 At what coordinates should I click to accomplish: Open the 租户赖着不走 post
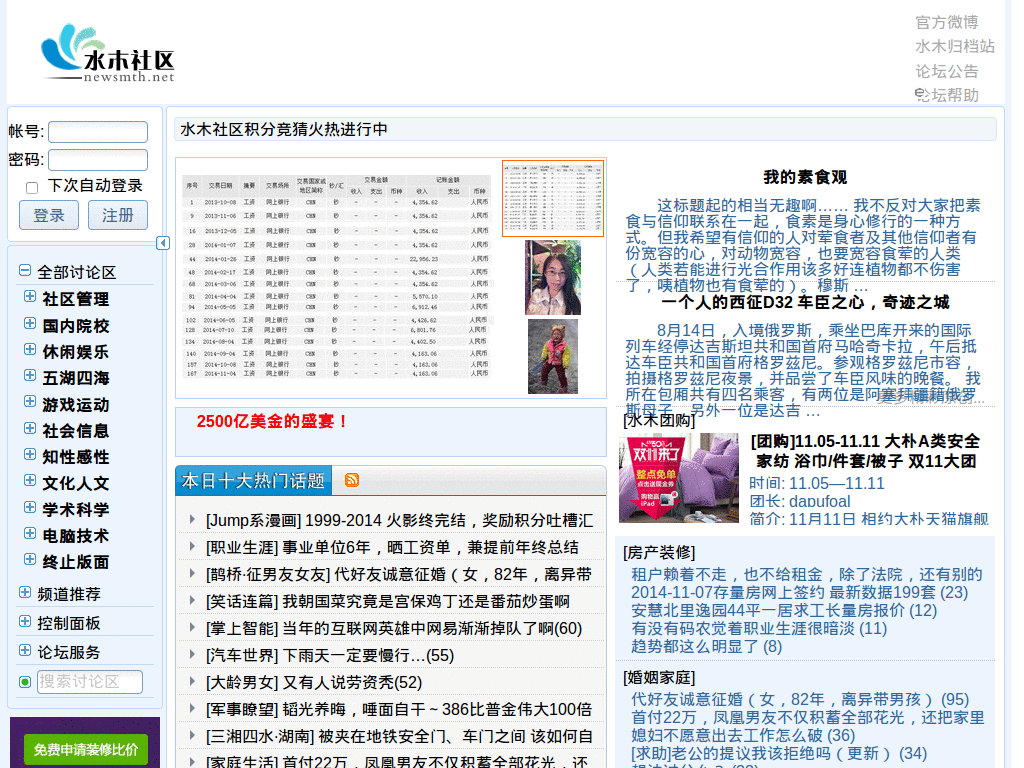point(807,575)
